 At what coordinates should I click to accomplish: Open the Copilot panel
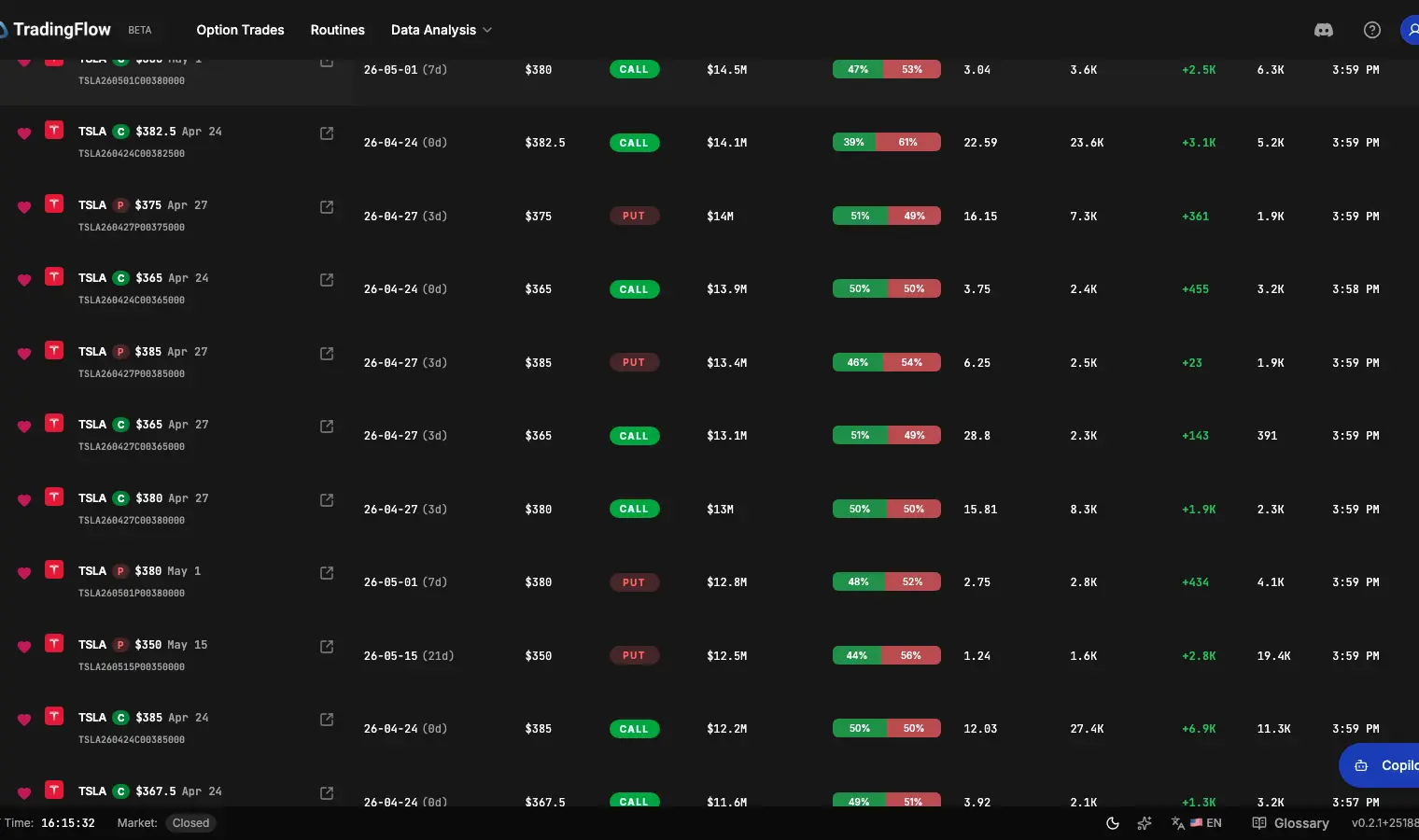click(x=1391, y=764)
